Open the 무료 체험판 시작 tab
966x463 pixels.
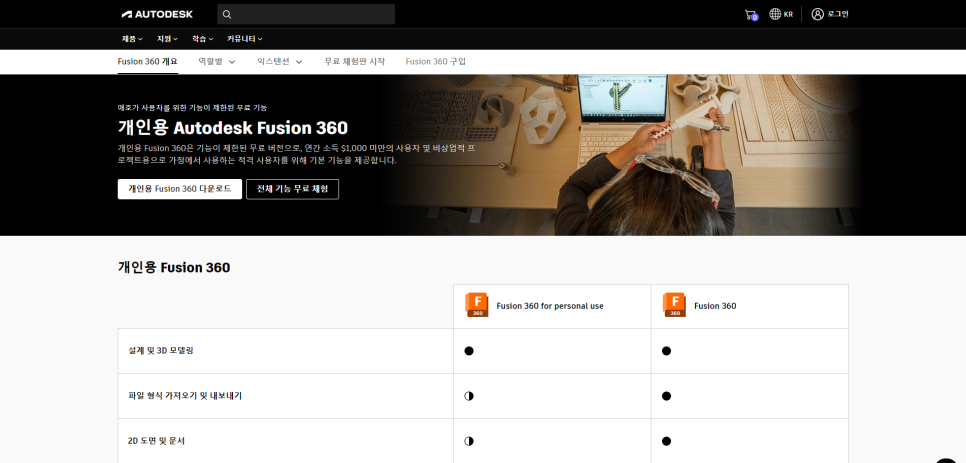coord(354,62)
